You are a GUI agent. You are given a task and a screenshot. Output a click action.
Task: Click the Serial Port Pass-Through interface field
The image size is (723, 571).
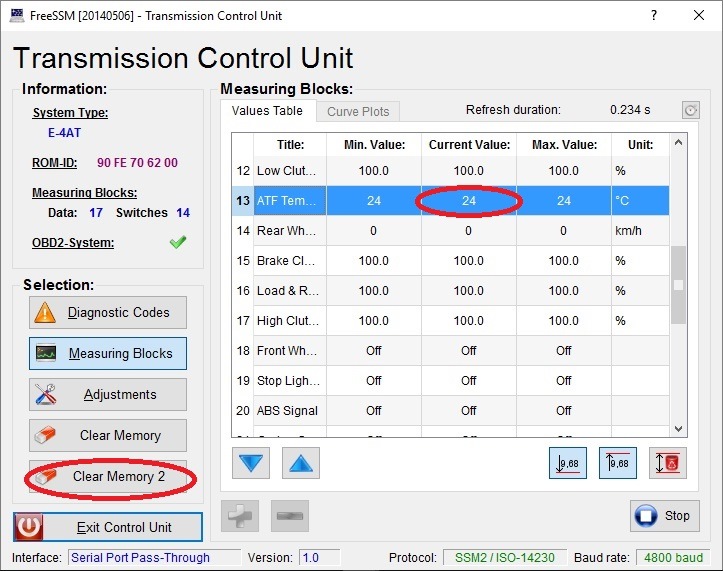[154, 558]
